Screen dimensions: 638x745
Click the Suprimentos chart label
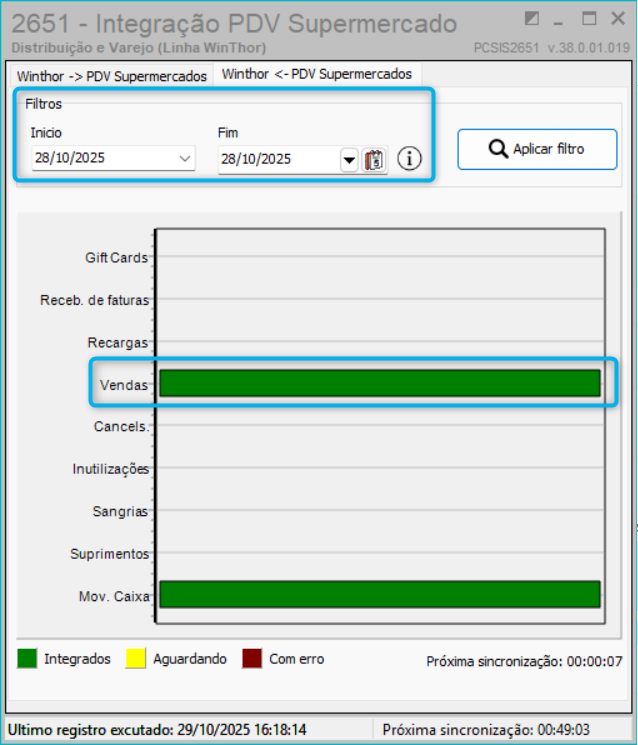click(110, 554)
